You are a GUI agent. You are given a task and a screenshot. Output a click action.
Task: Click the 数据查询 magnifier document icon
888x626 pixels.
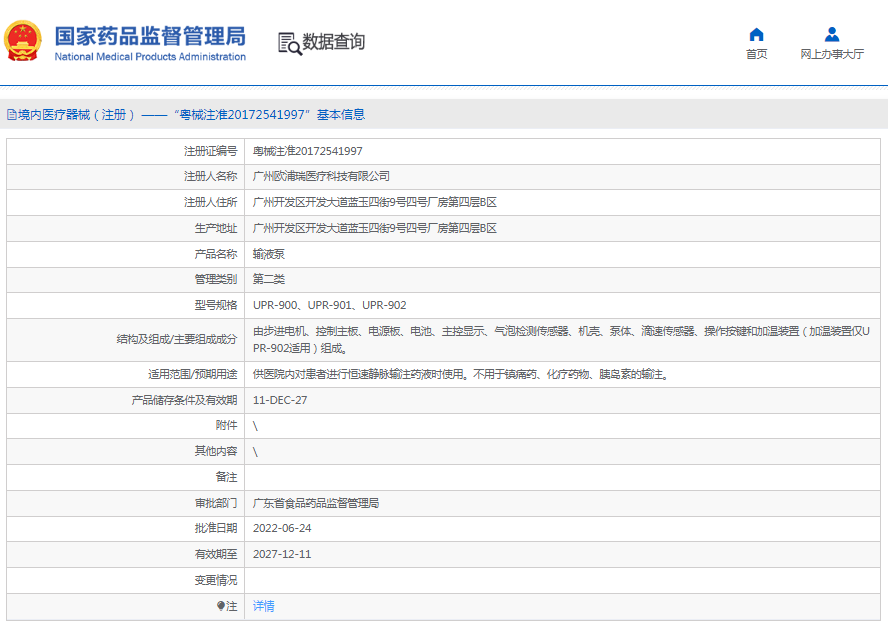pyautogui.click(x=289, y=42)
